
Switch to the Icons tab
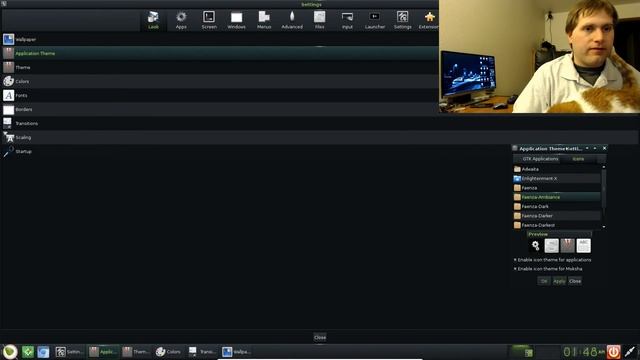coord(578,159)
